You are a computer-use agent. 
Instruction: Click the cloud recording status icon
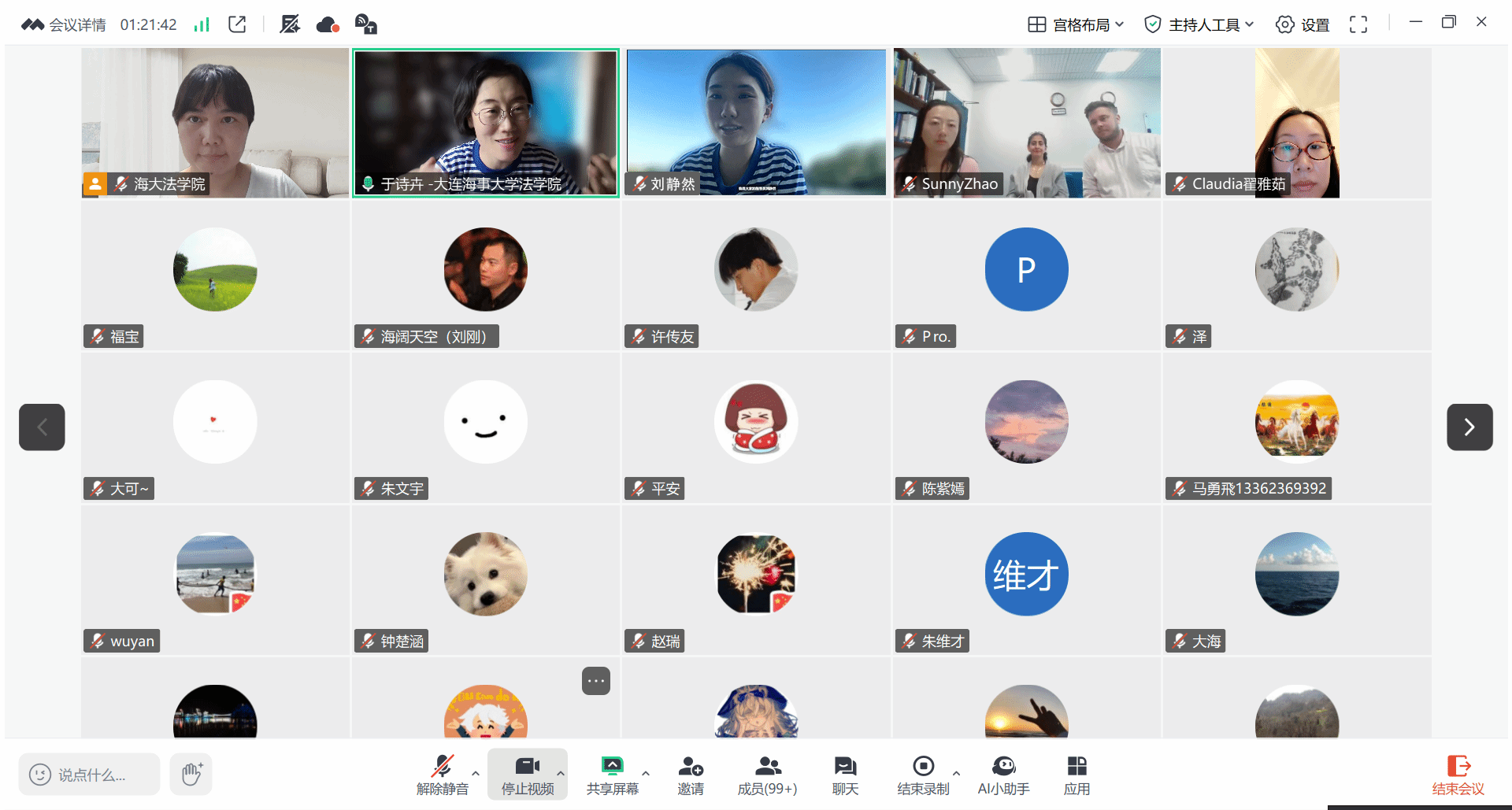click(327, 24)
